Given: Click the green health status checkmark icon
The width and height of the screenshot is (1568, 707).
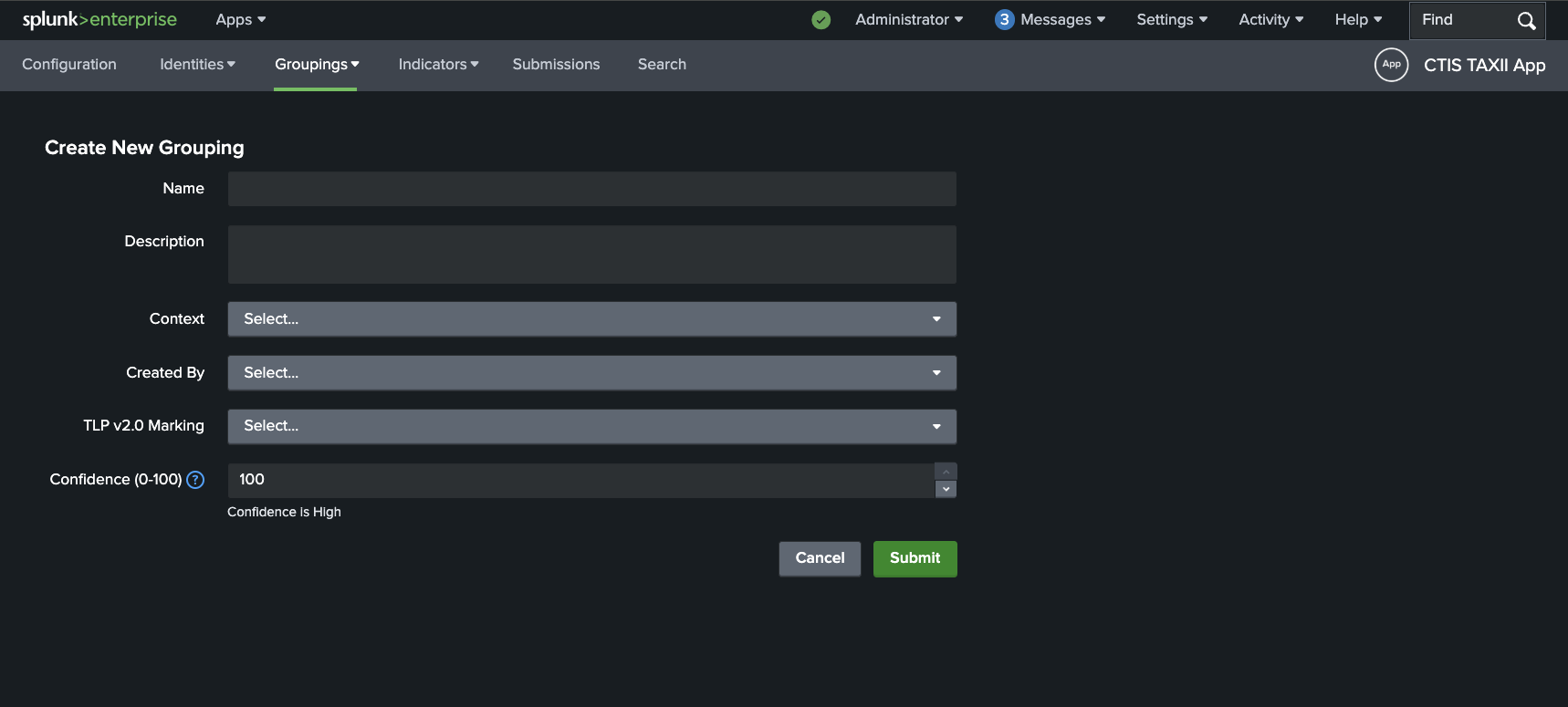Looking at the screenshot, I should click(821, 20).
